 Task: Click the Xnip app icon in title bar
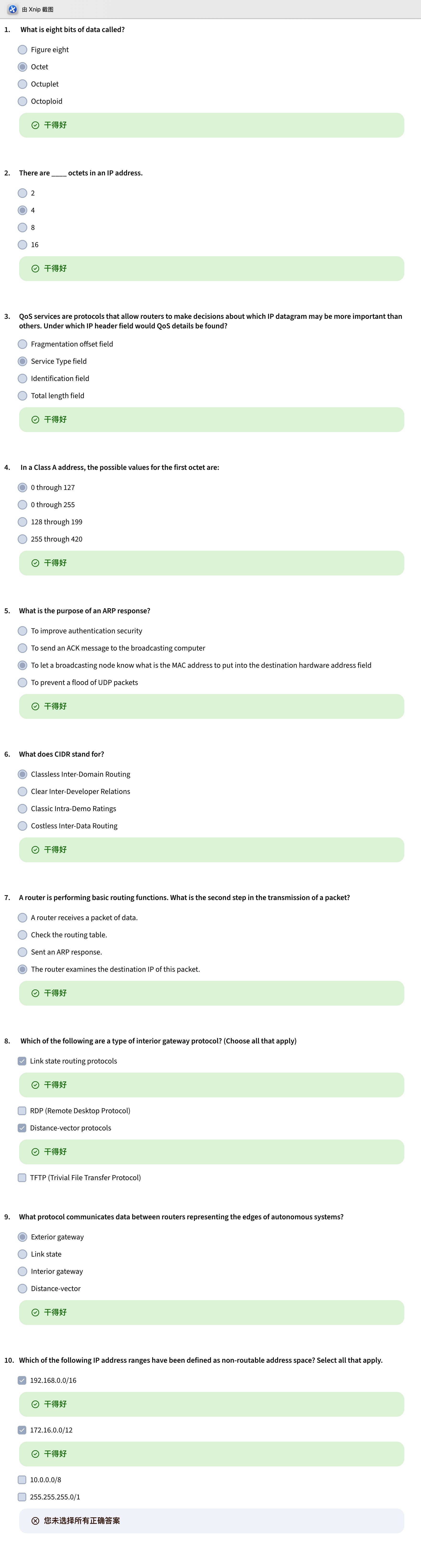tap(12, 9)
